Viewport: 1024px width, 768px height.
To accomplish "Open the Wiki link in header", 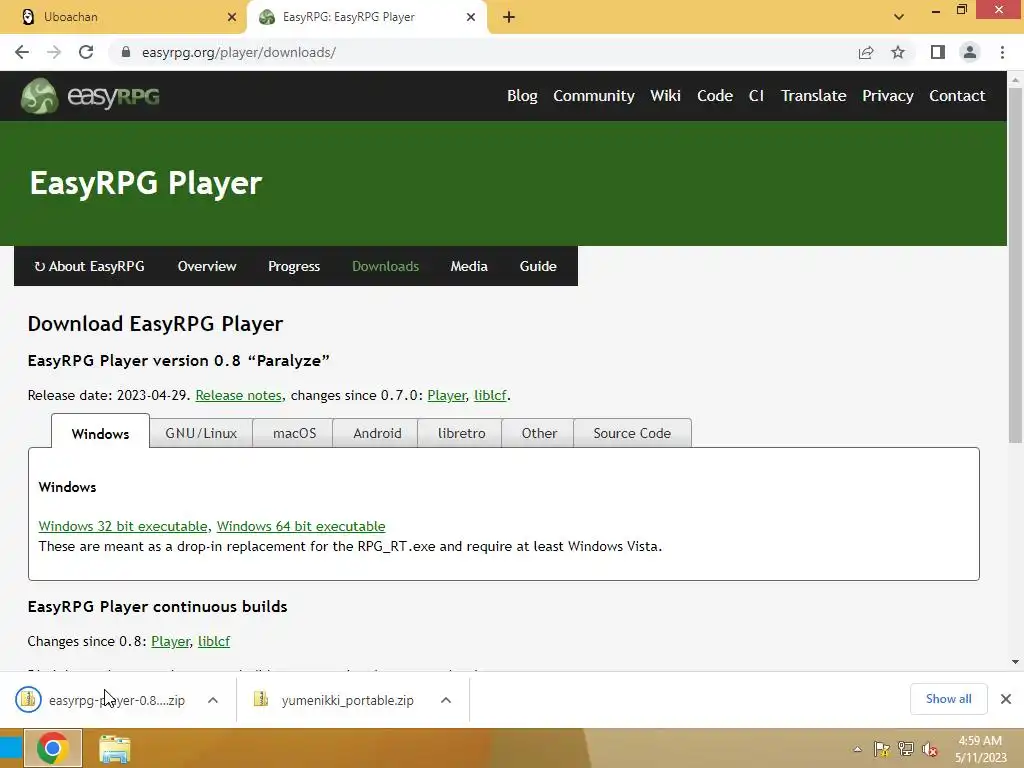I will click(665, 96).
